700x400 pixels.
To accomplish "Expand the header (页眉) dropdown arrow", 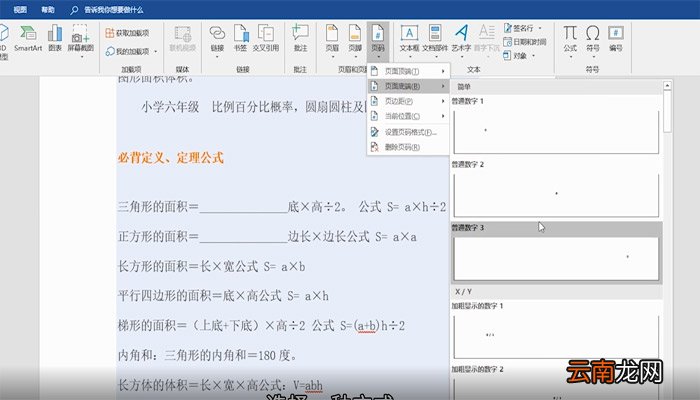I will click(333, 57).
